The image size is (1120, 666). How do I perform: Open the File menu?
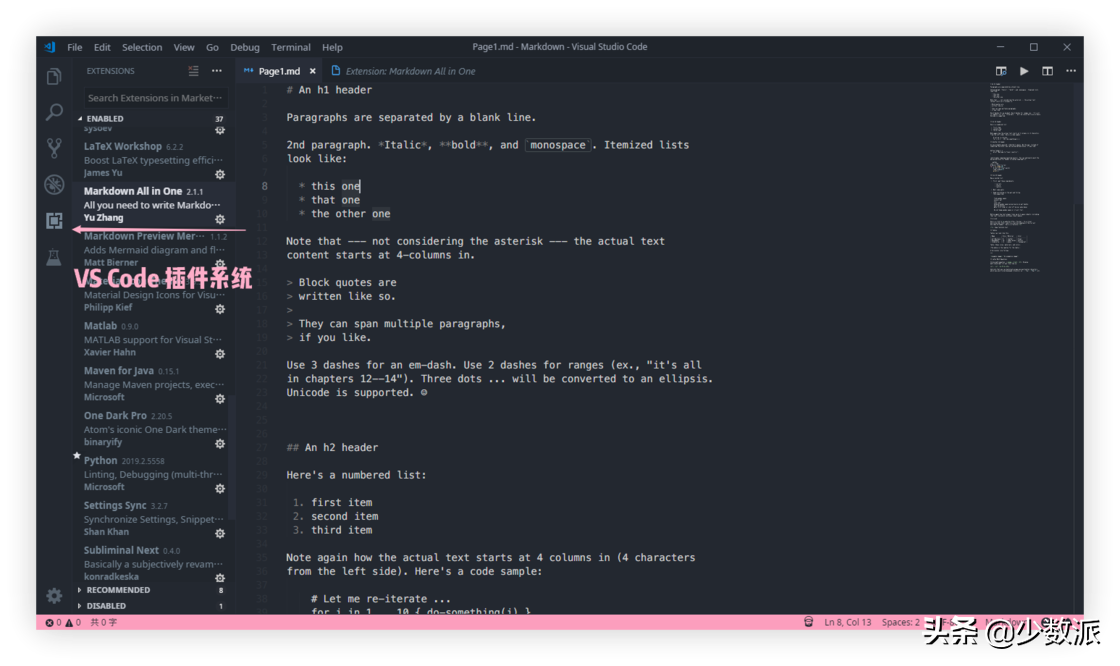(x=75, y=47)
